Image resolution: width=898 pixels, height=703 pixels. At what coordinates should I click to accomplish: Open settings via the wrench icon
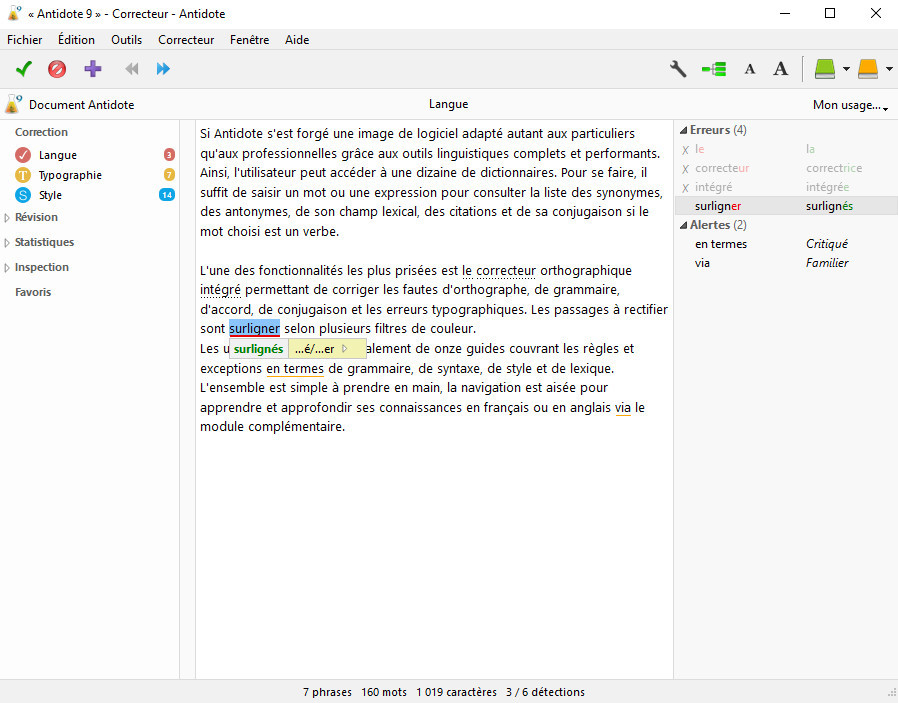(x=678, y=69)
